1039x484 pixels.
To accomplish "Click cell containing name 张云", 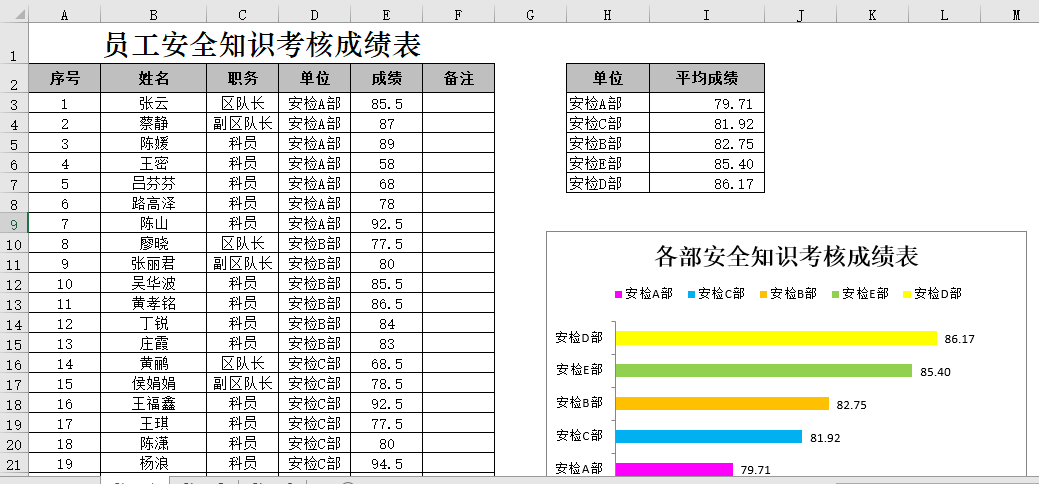I will click(153, 104).
